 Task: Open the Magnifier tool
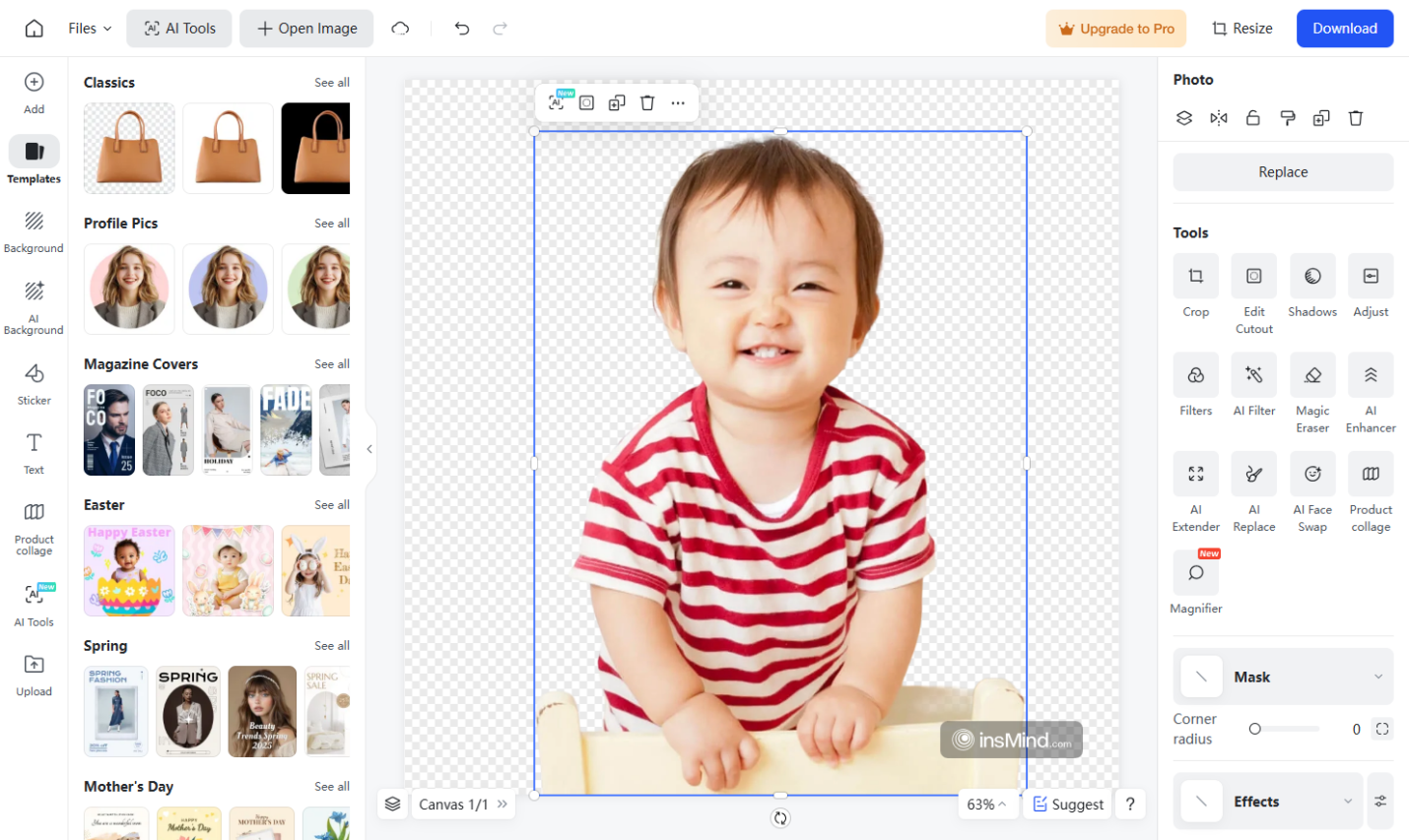point(1195,573)
